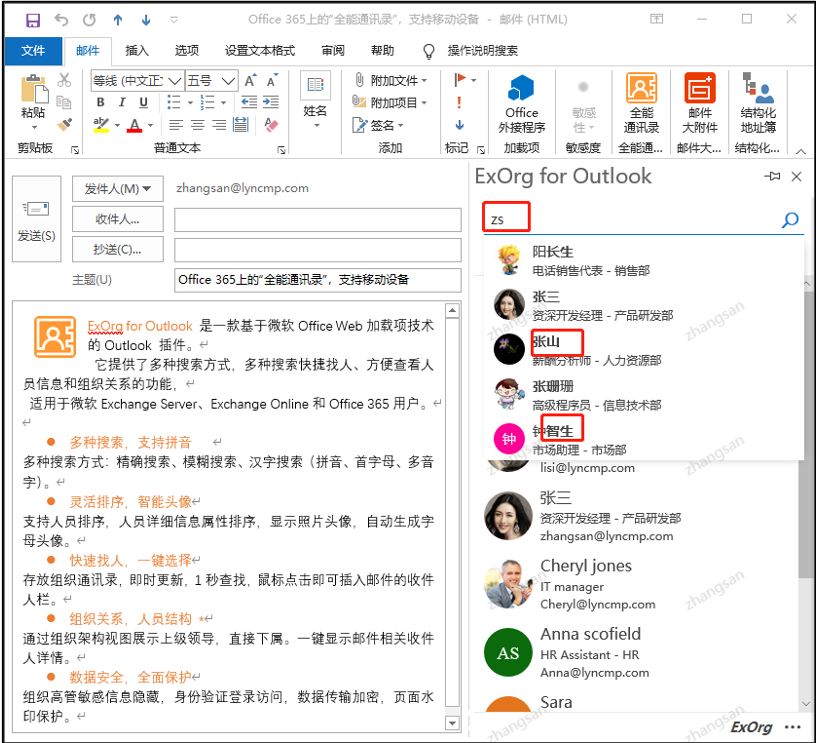The image size is (816, 743).
Task: Focus the ExOrg search box containing zs
Action: (x=631, y=220)
